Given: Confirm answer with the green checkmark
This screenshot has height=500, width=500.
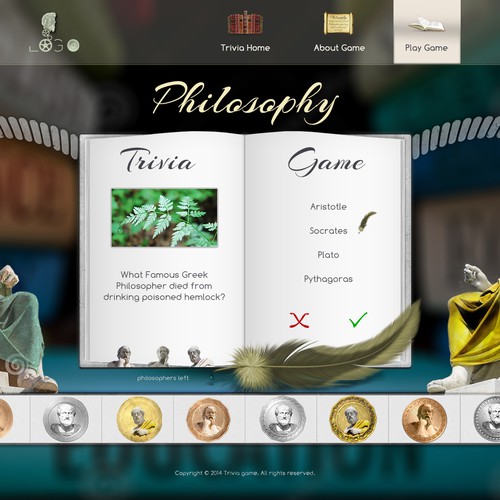Looking at the screenshot, I should [358, 319].
